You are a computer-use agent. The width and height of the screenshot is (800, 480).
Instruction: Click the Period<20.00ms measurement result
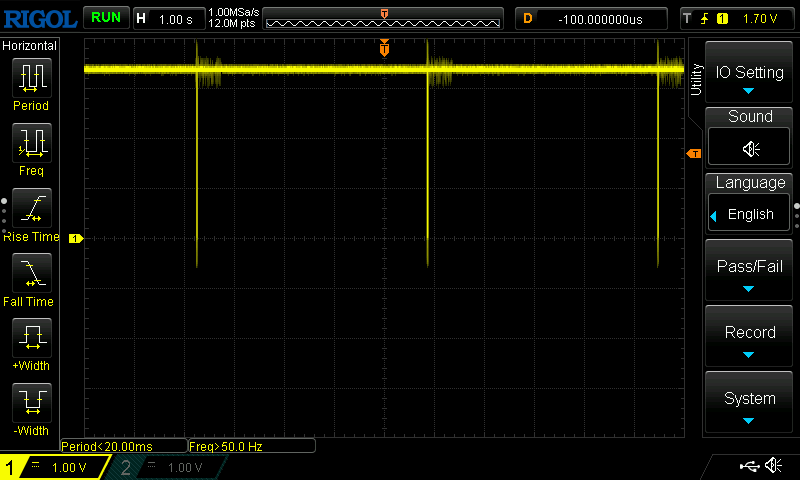pos(123,446)
